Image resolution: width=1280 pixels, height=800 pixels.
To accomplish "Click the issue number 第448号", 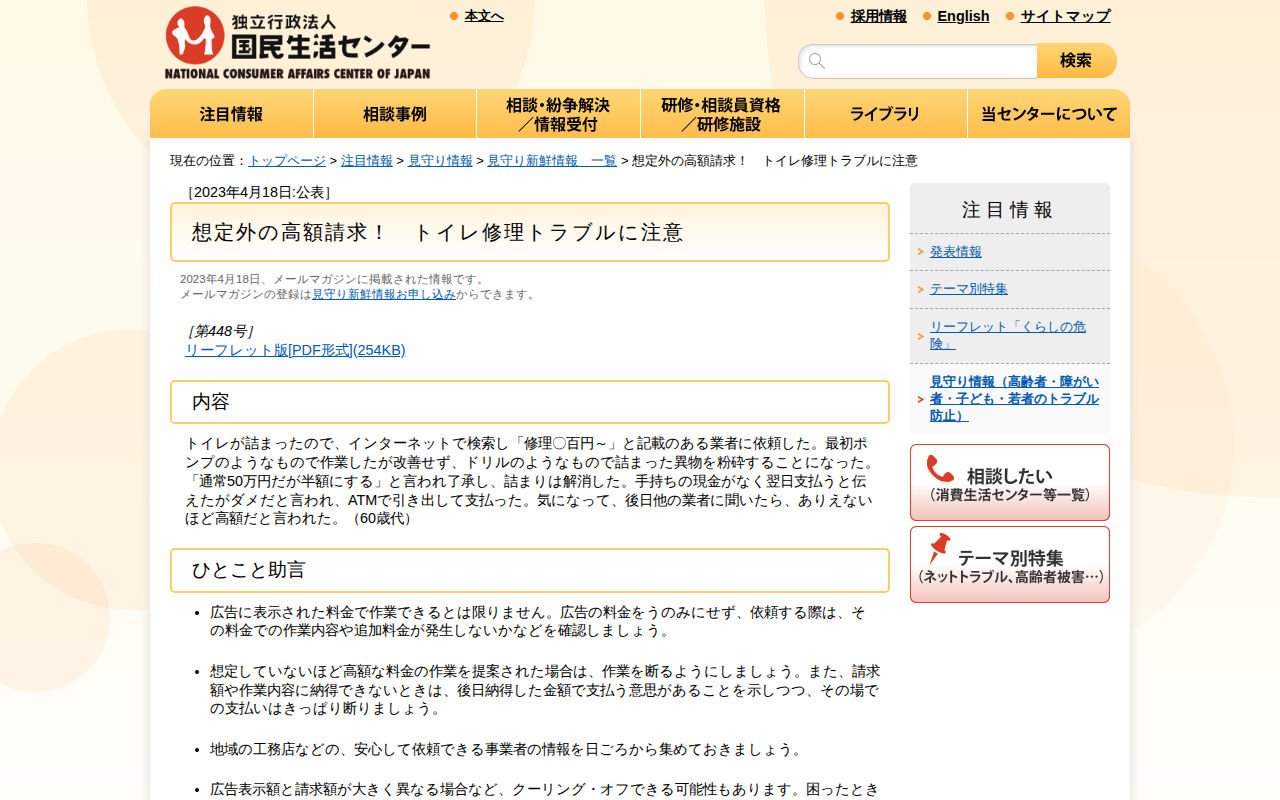I will (220, 331).
